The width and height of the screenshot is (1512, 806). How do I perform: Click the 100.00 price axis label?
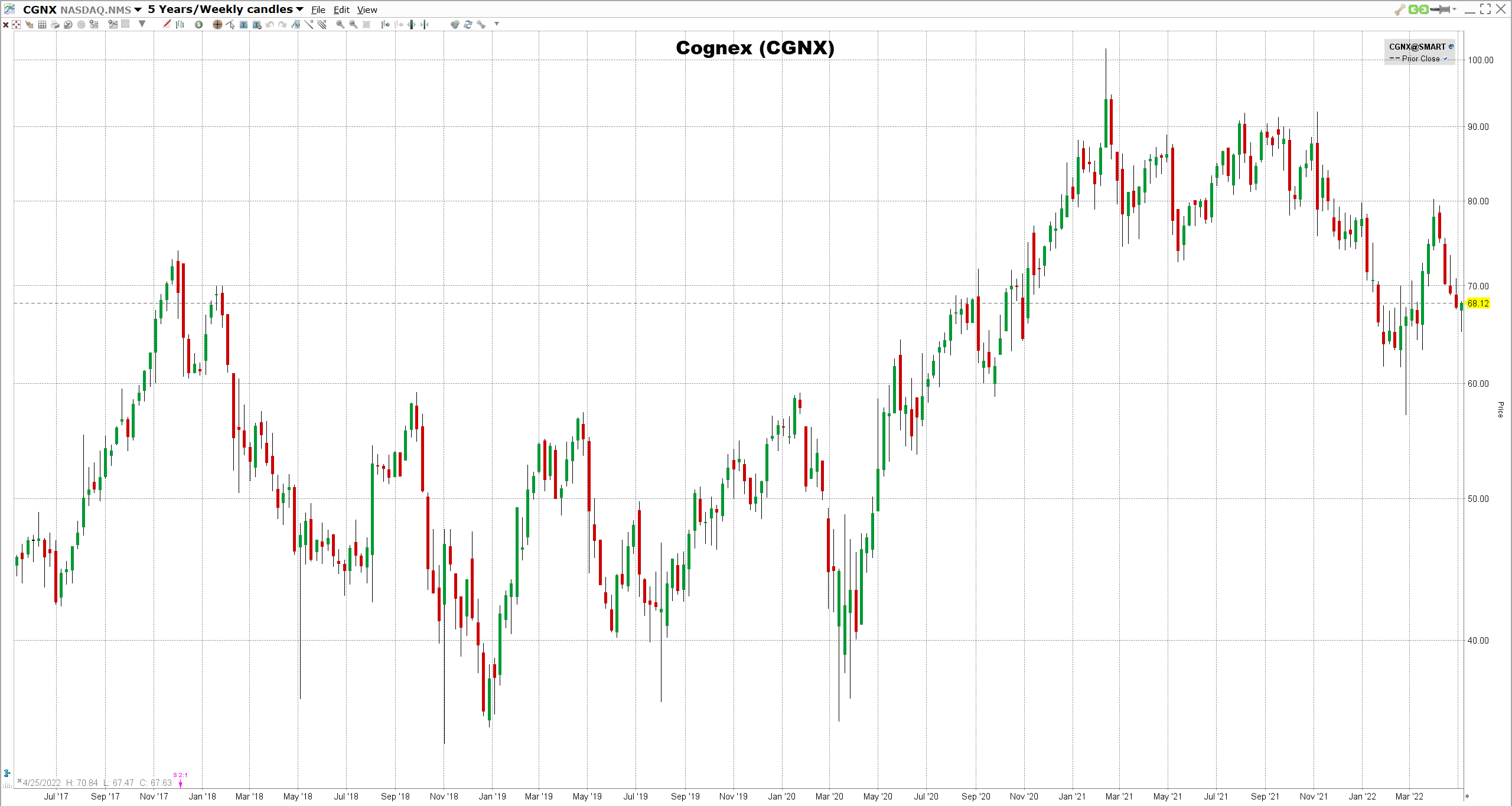click(1481, 60)
